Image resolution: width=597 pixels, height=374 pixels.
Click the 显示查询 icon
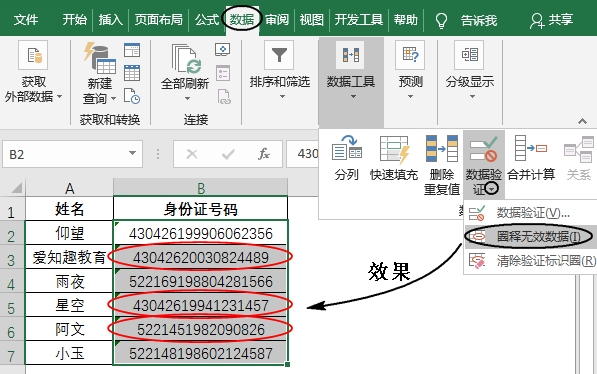(132, 50)
